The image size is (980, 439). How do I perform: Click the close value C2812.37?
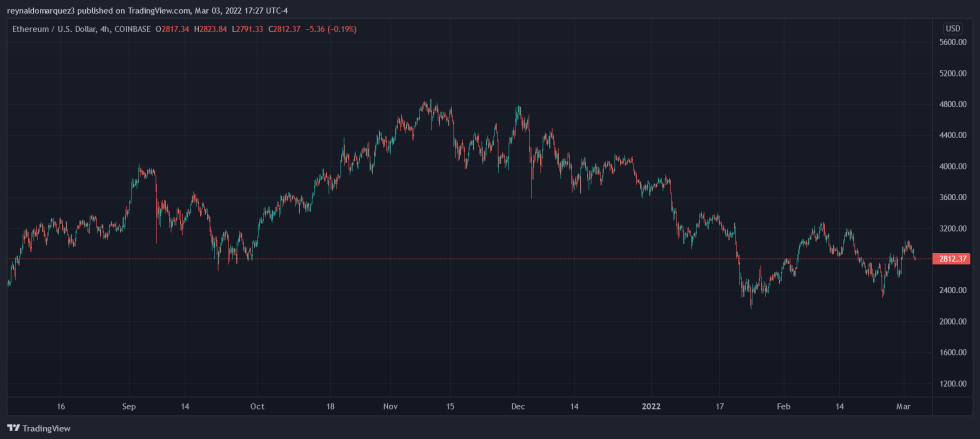point(285,29)
